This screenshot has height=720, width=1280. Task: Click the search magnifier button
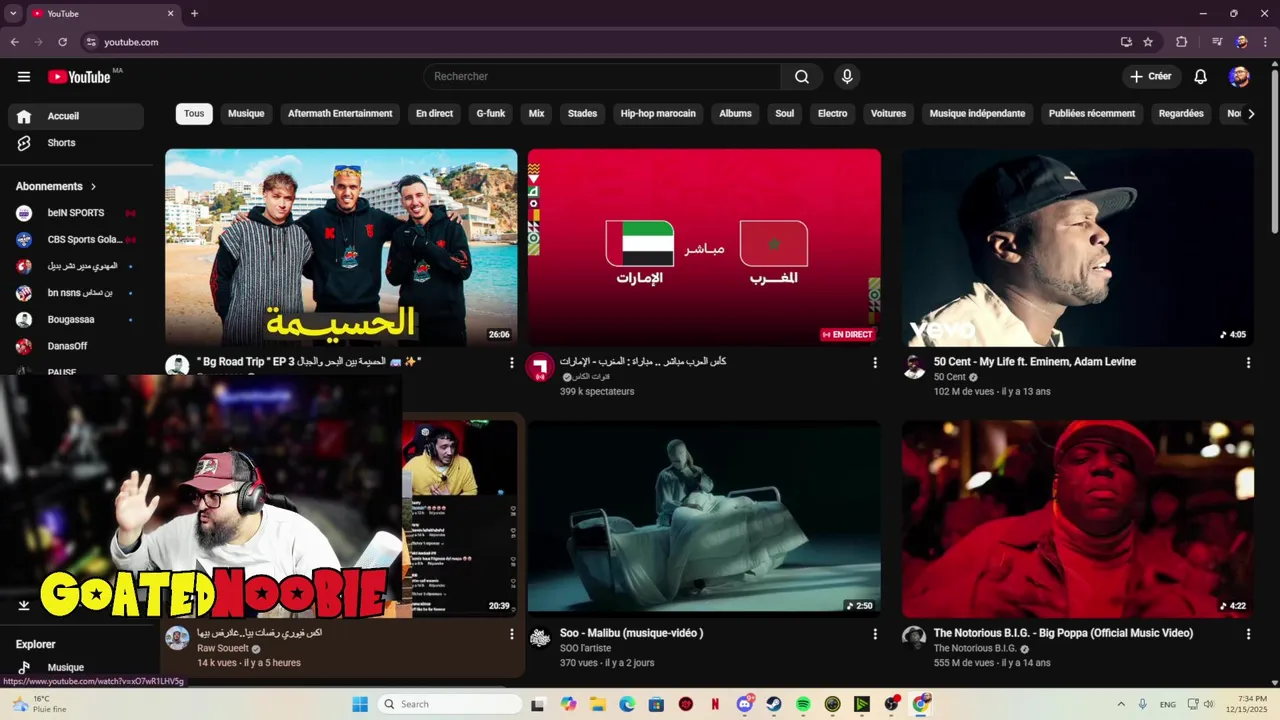point(802,77)
